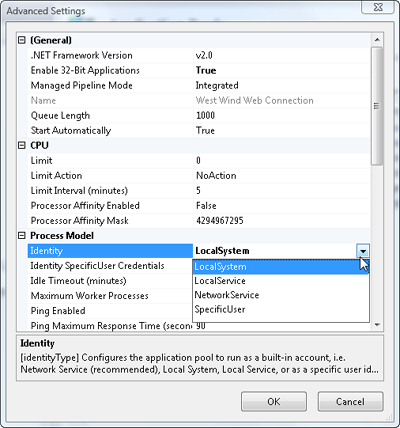Image resolution: width=400 pixels, height=428 pixels.
Task: Open the Identity dropdown arrow
Action: click(x=363, y=251)
